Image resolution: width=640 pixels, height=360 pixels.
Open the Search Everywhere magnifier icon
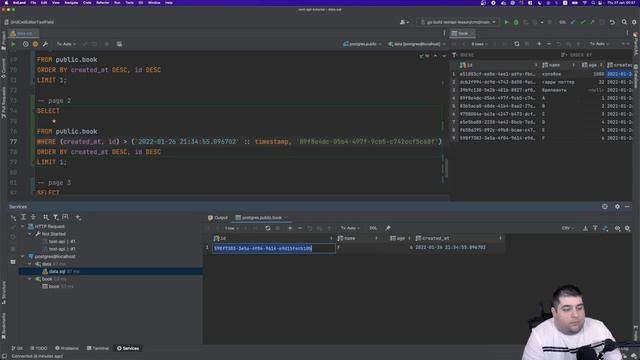tap(624, 22)
